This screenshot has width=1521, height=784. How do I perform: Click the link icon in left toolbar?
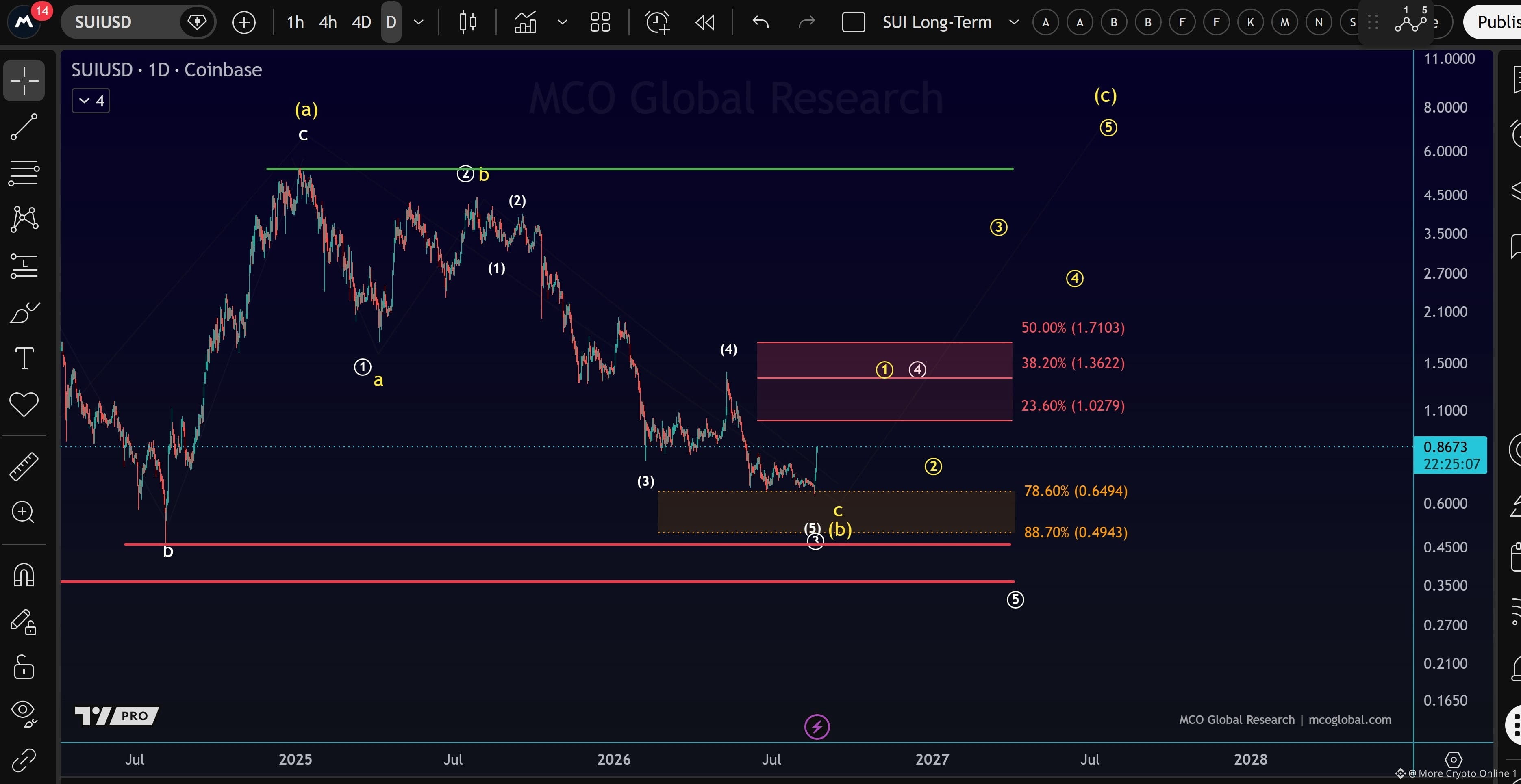pyautogui.click(x=24, y=760)
